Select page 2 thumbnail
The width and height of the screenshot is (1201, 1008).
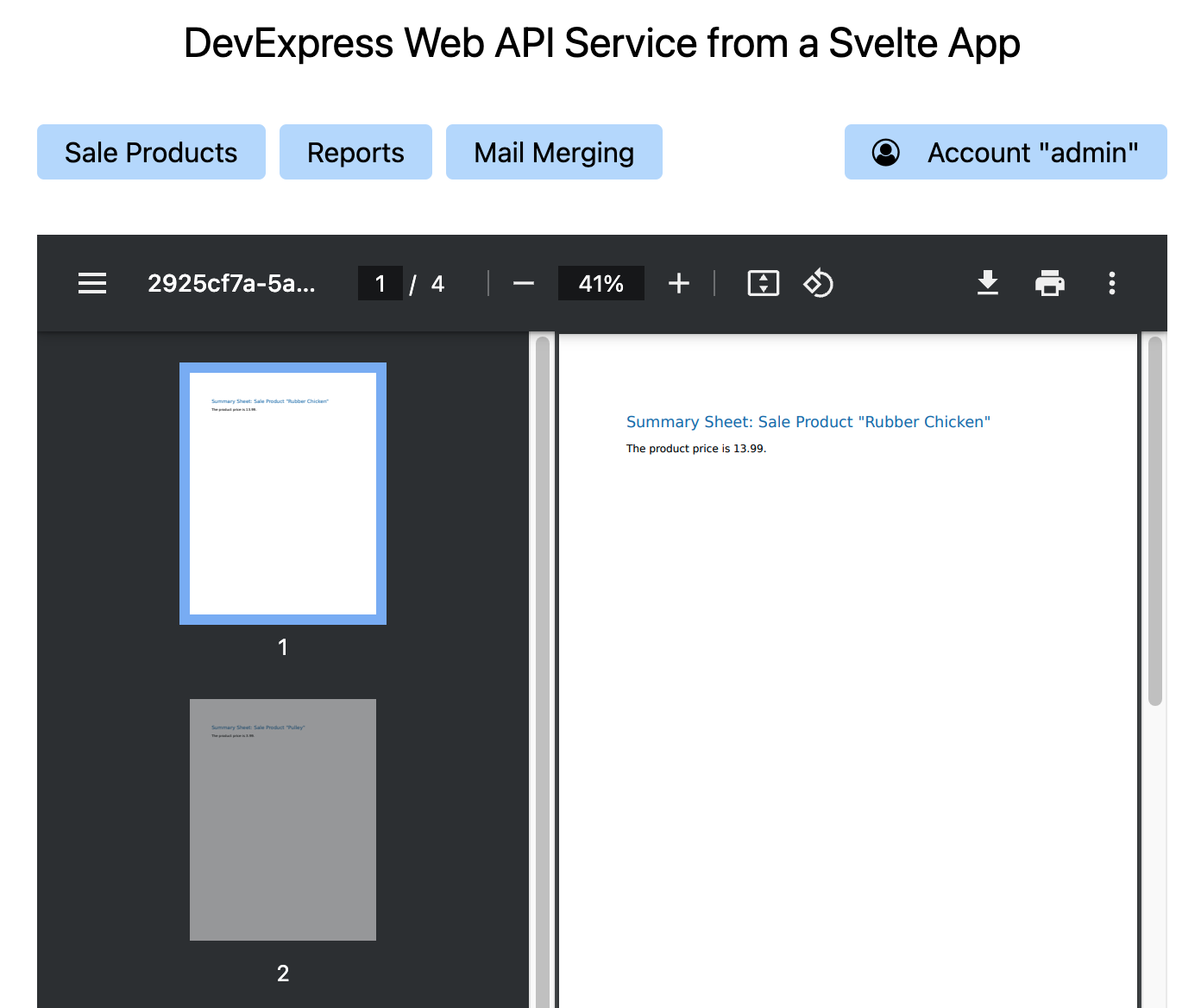pos(283,820)
